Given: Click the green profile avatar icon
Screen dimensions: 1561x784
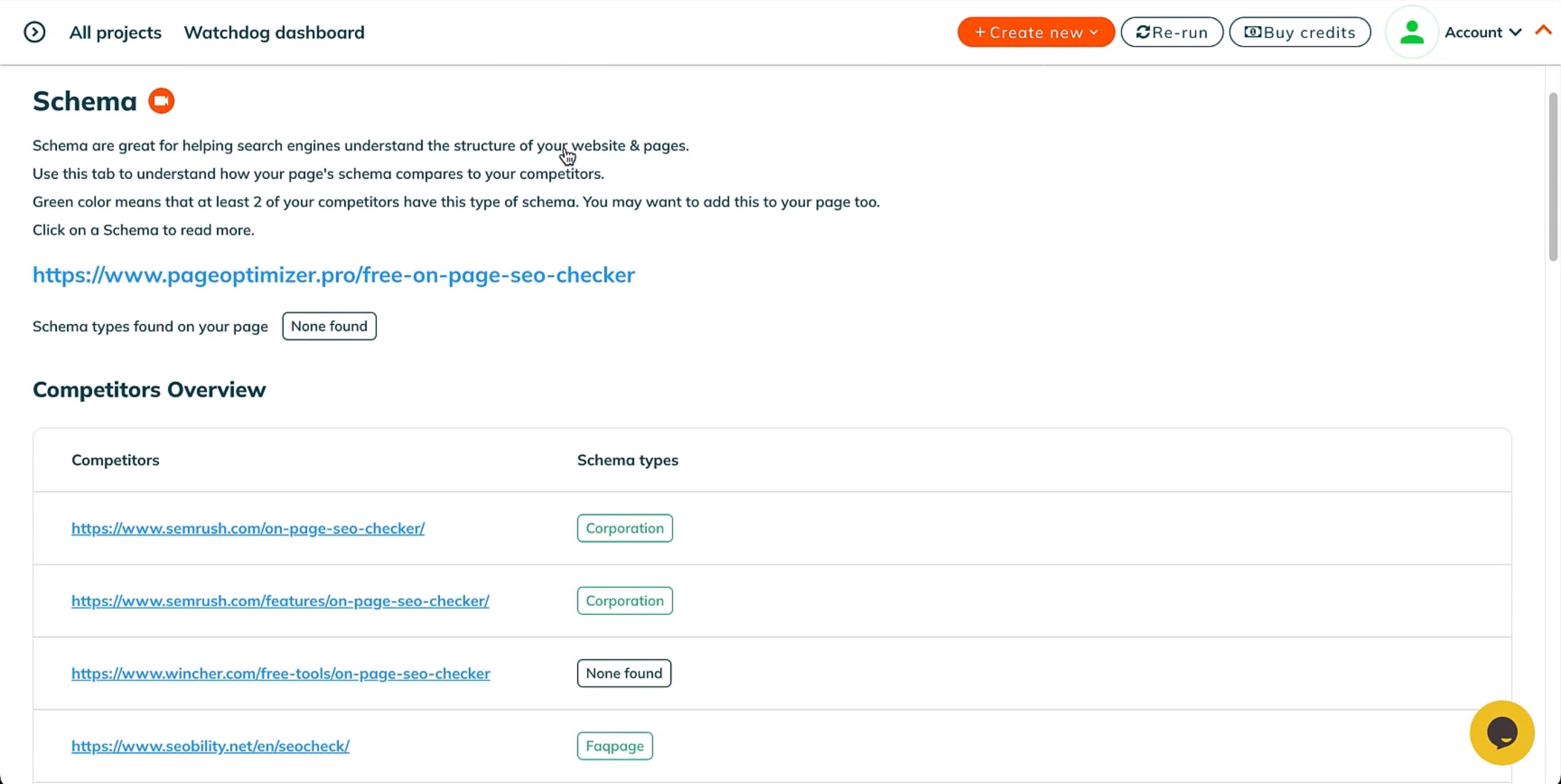Looking at the screenshot, I should pyautogui.click(x=1411, y=32).
